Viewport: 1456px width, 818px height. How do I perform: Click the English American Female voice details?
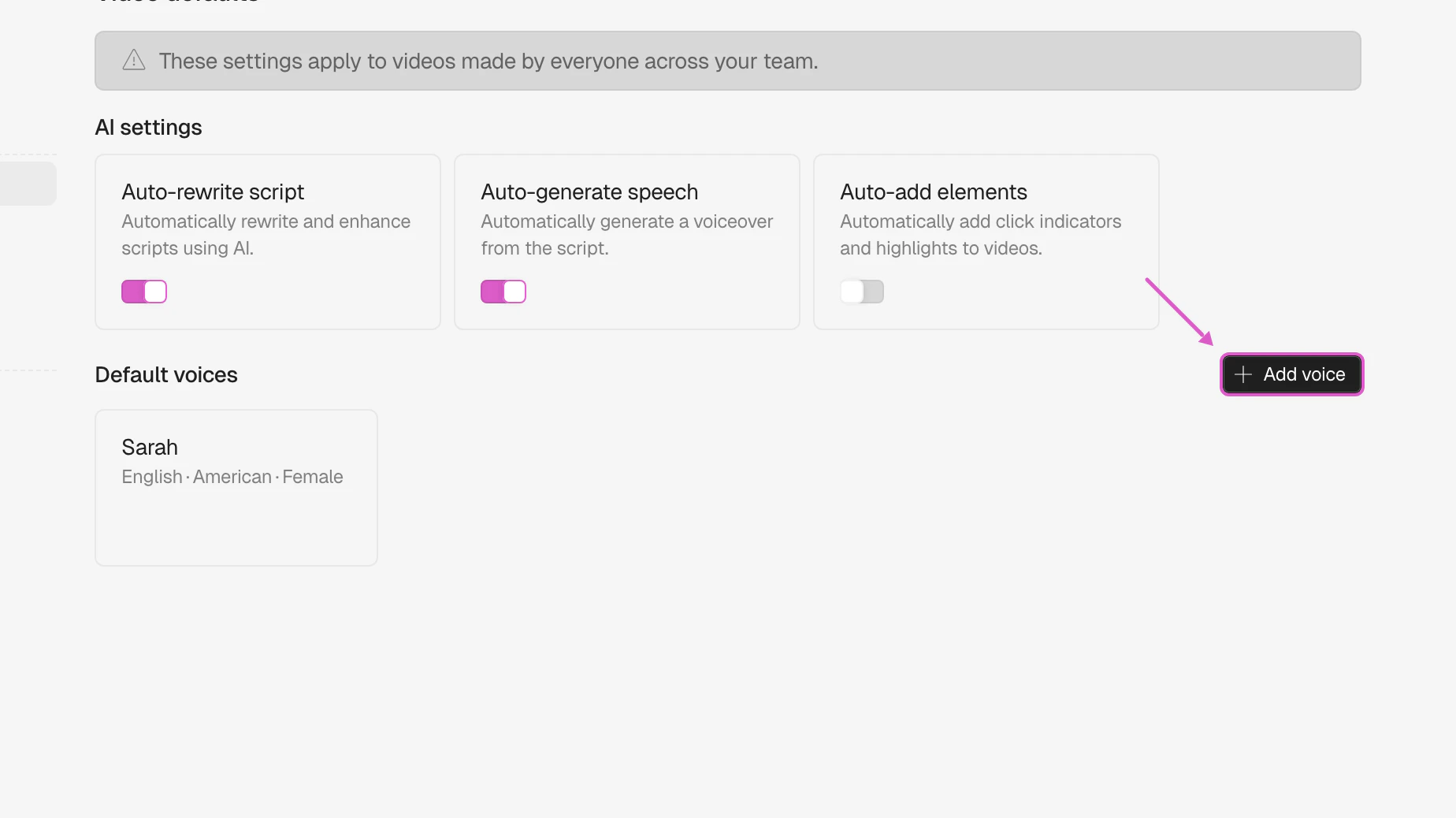click(x=232, y=477)
